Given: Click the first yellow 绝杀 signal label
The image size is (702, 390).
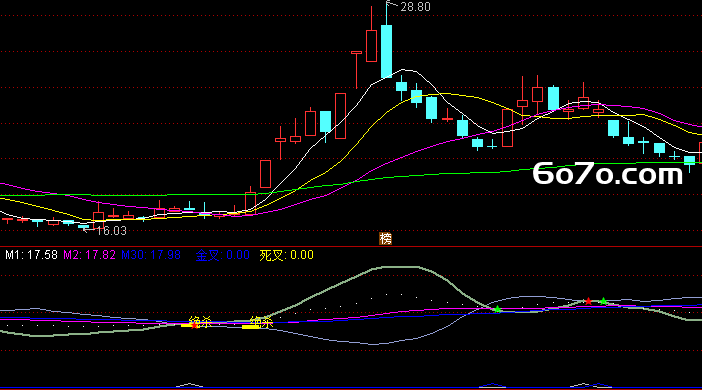Looking at the screenshot, I should (x=200, y=321).
